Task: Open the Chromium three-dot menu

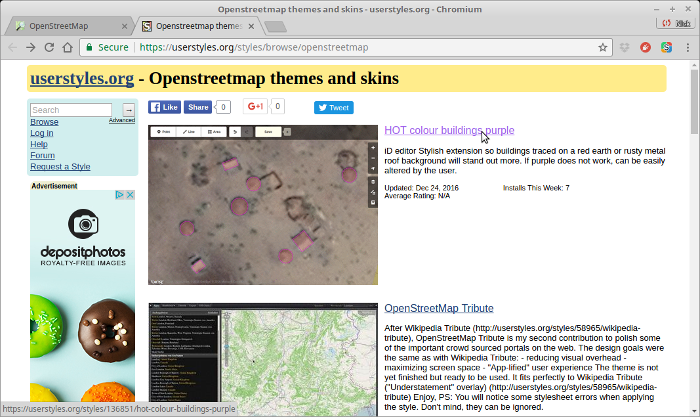Action: coord(688,47)
